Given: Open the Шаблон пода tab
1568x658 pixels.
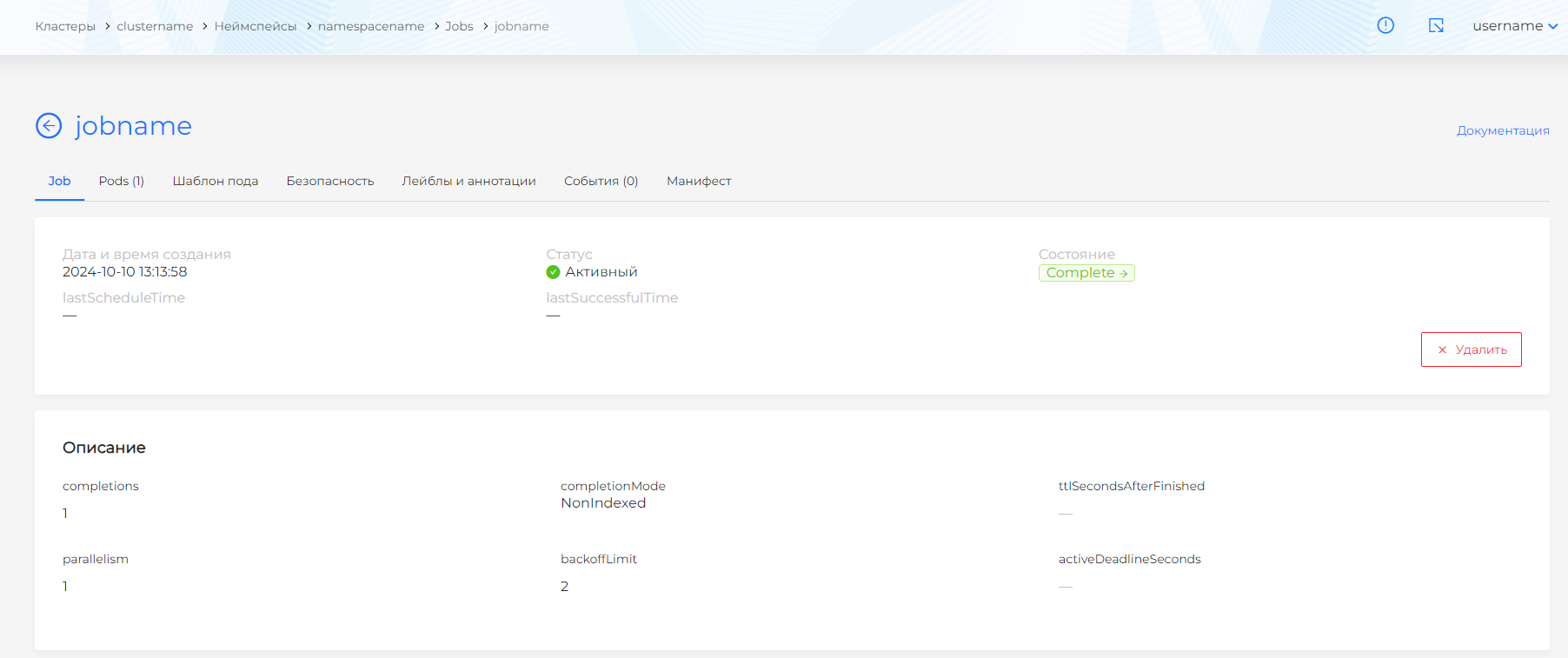Looking at the screenshot, I should (x=215, y=181).
